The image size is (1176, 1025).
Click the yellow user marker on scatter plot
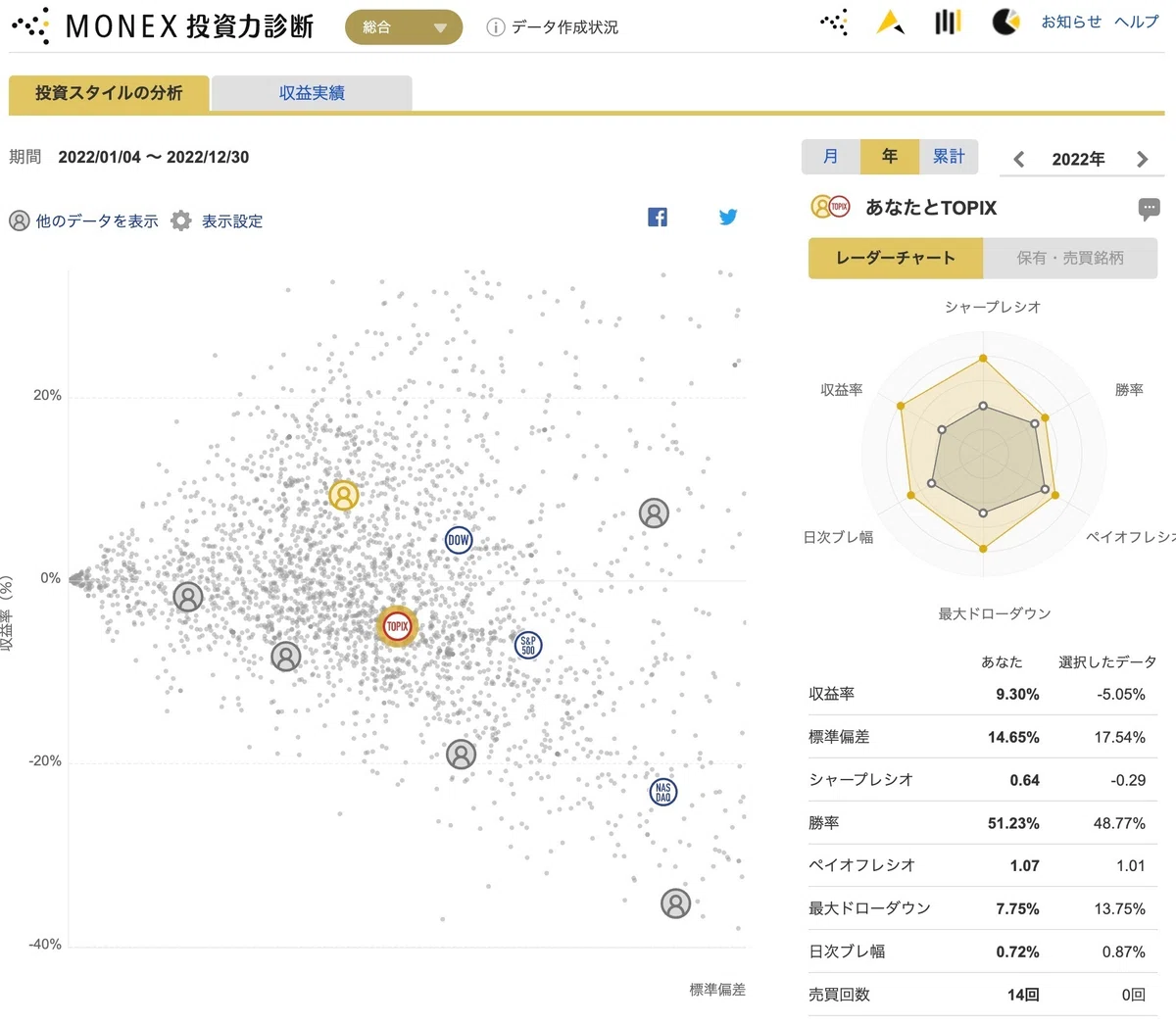tap(344, 495)
